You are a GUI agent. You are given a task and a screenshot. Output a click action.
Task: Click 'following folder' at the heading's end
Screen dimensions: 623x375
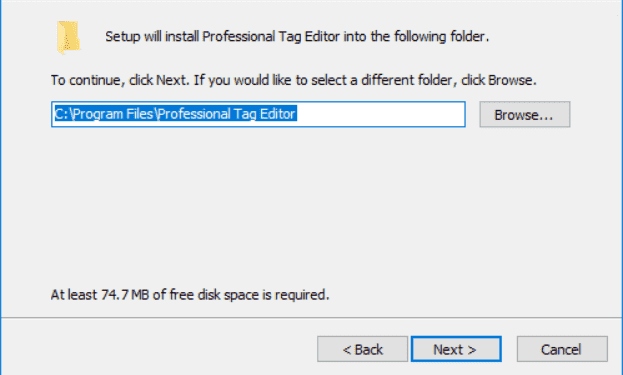tap(440, 37)
